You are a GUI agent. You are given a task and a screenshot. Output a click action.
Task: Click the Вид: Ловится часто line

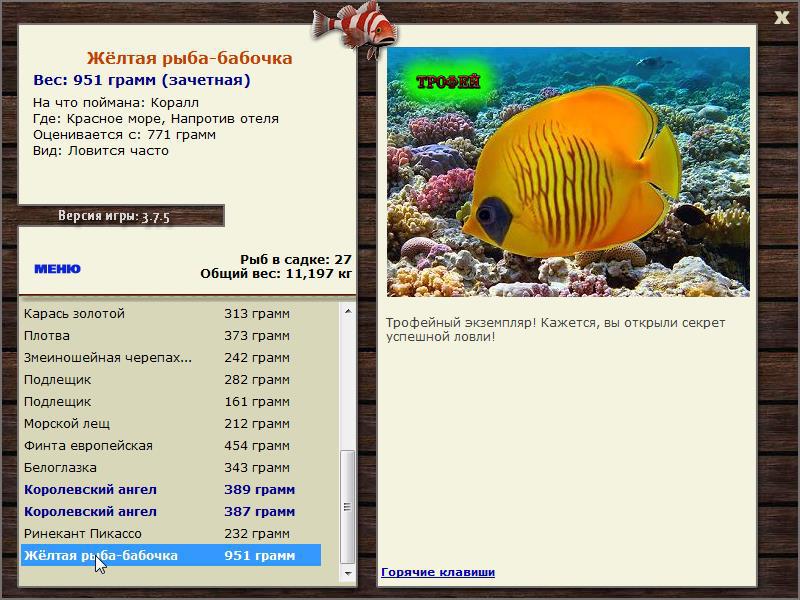coord(101,151)
